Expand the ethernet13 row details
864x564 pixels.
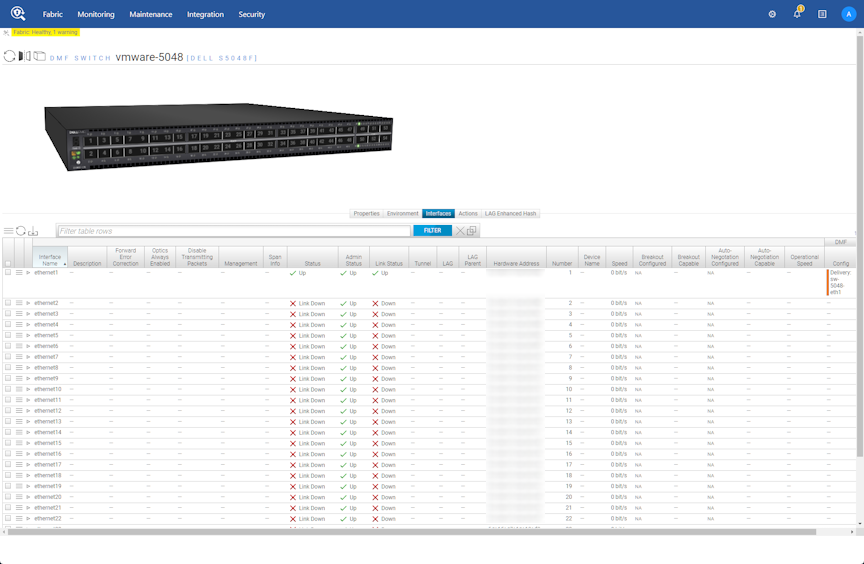28,422
